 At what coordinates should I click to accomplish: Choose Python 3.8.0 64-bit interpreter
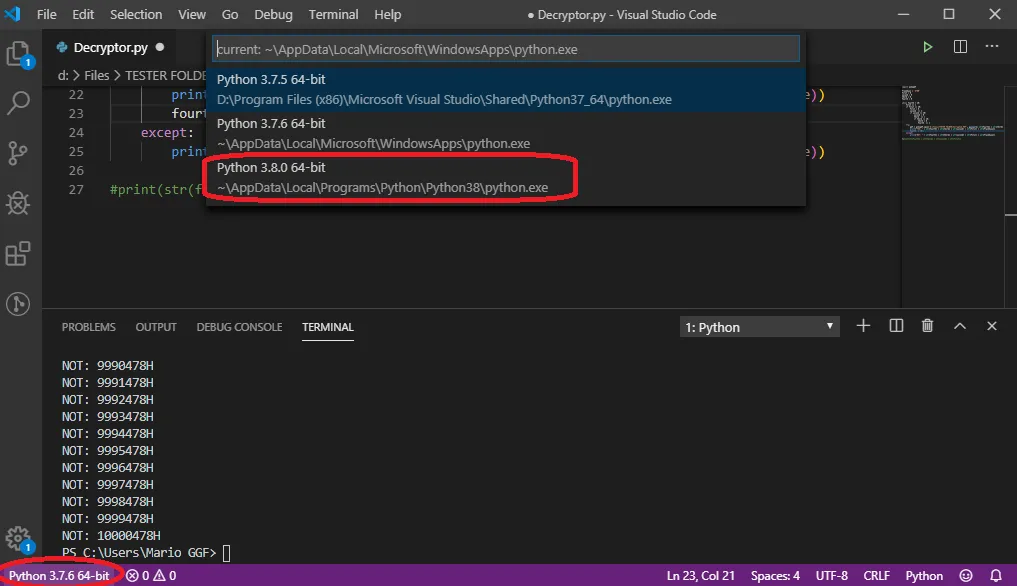pos(506,177)
